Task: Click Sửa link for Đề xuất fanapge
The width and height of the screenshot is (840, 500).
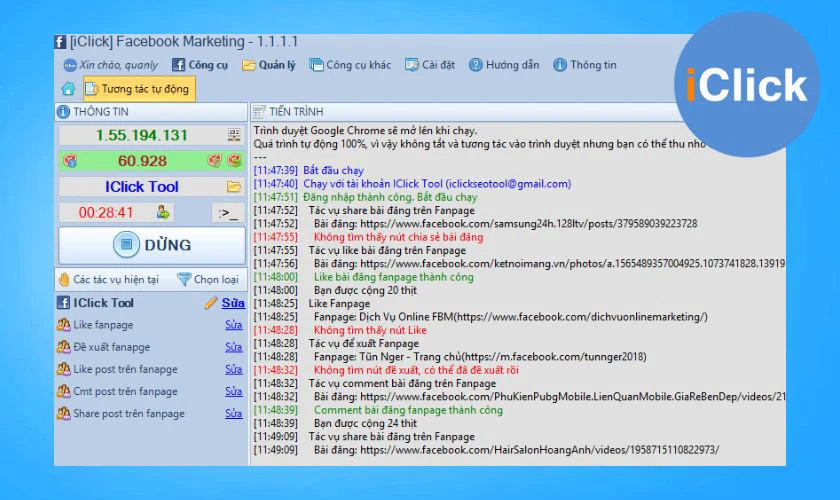Action: pyautogui.click(x=234, y=347)
